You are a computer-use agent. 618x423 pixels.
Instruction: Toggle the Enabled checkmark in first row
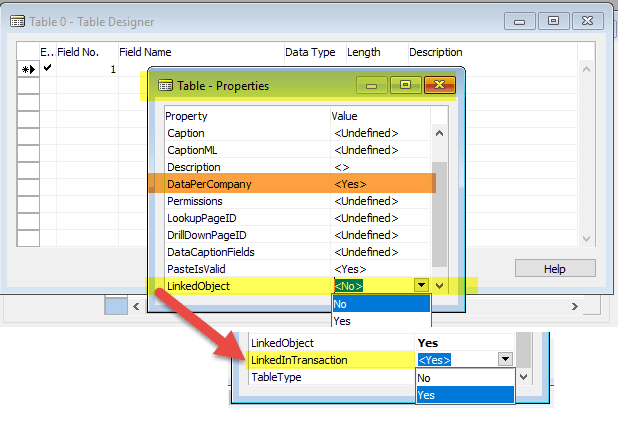[x=46, y=69]
